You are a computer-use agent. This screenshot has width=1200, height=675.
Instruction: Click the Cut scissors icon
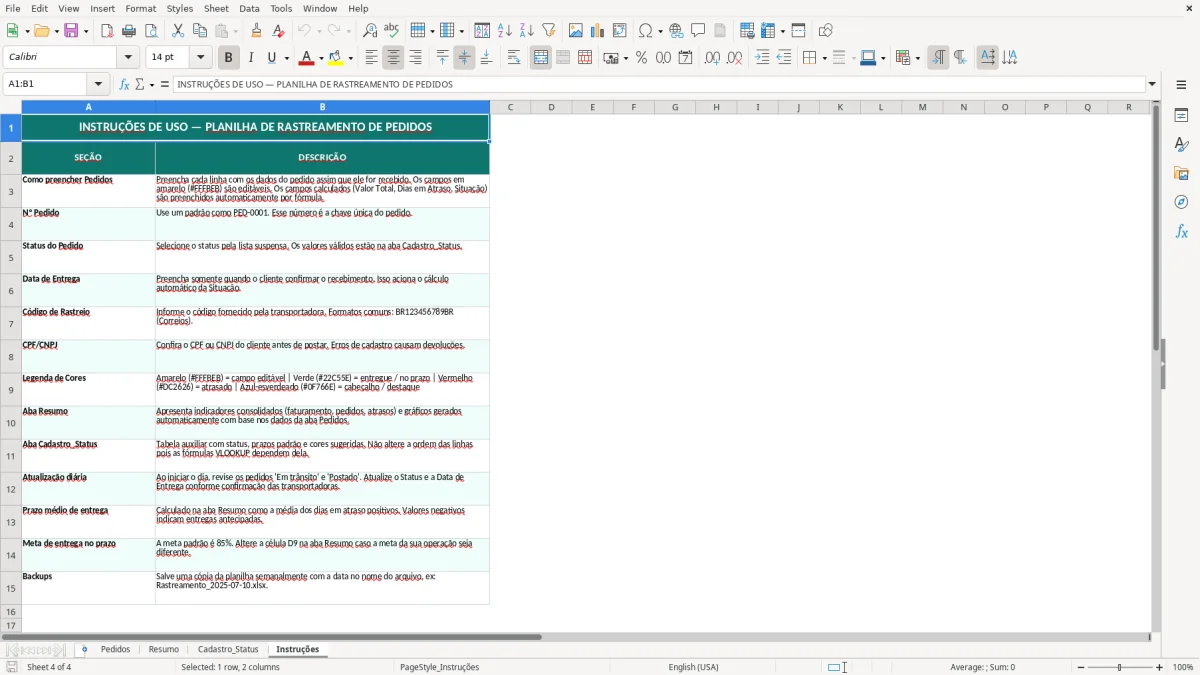178,31
